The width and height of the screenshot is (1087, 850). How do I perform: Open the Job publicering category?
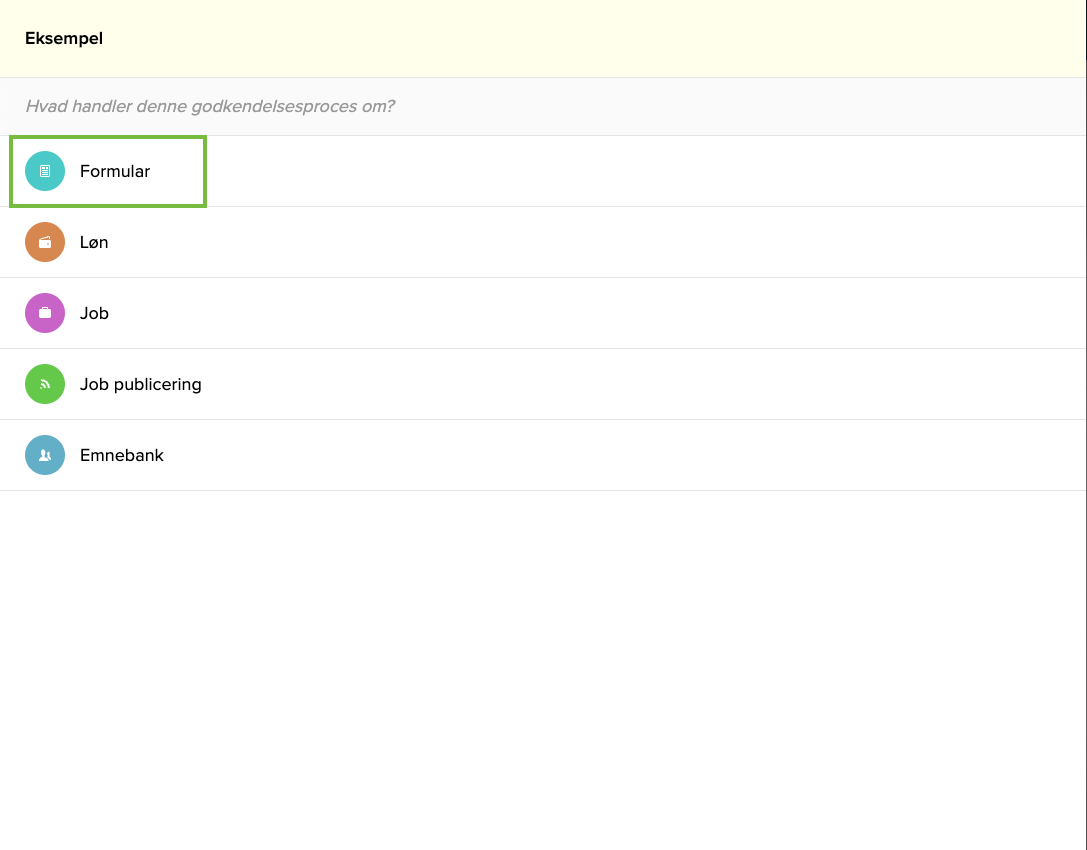141,383
